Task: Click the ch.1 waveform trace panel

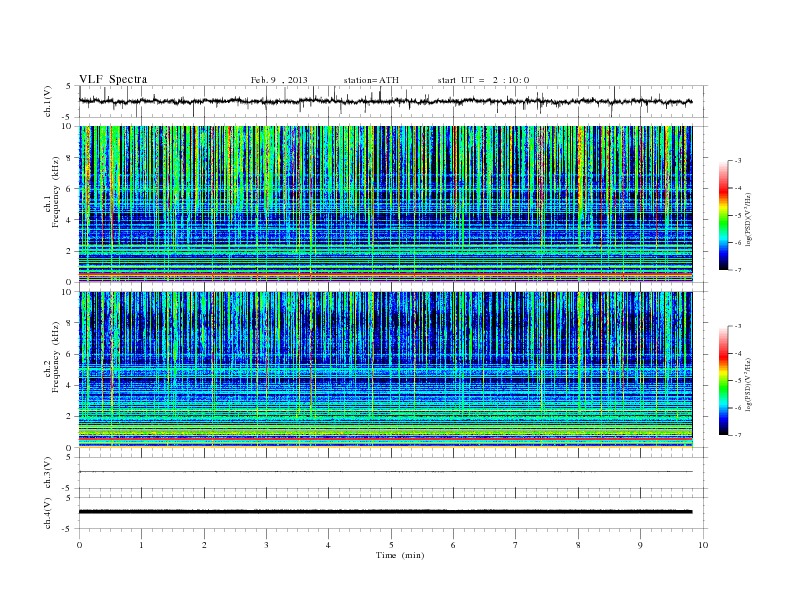Action: (x=393, y=101)
